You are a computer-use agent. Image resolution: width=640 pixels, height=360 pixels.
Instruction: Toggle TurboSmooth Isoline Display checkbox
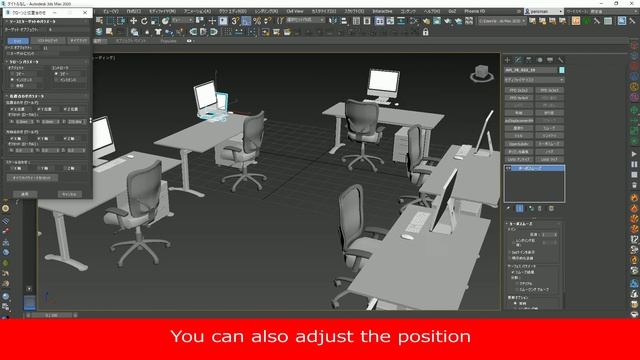pyautogui.click(x=509, y=252)
